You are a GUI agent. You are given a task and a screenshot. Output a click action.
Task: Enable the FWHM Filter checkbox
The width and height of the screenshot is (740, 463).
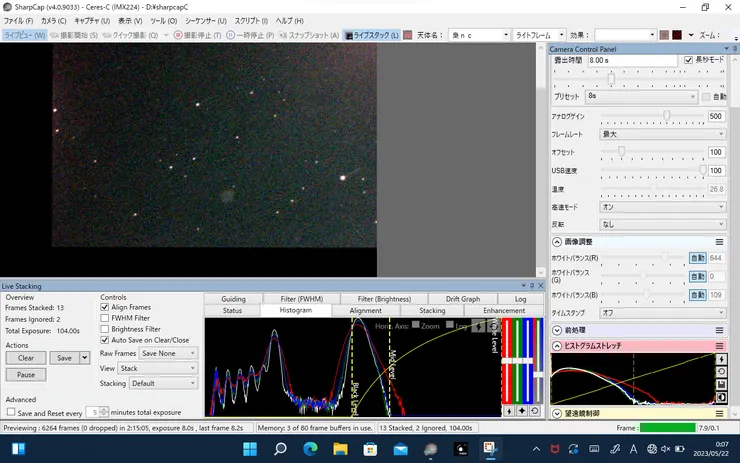pyautogui.click(x=105, y=318)
